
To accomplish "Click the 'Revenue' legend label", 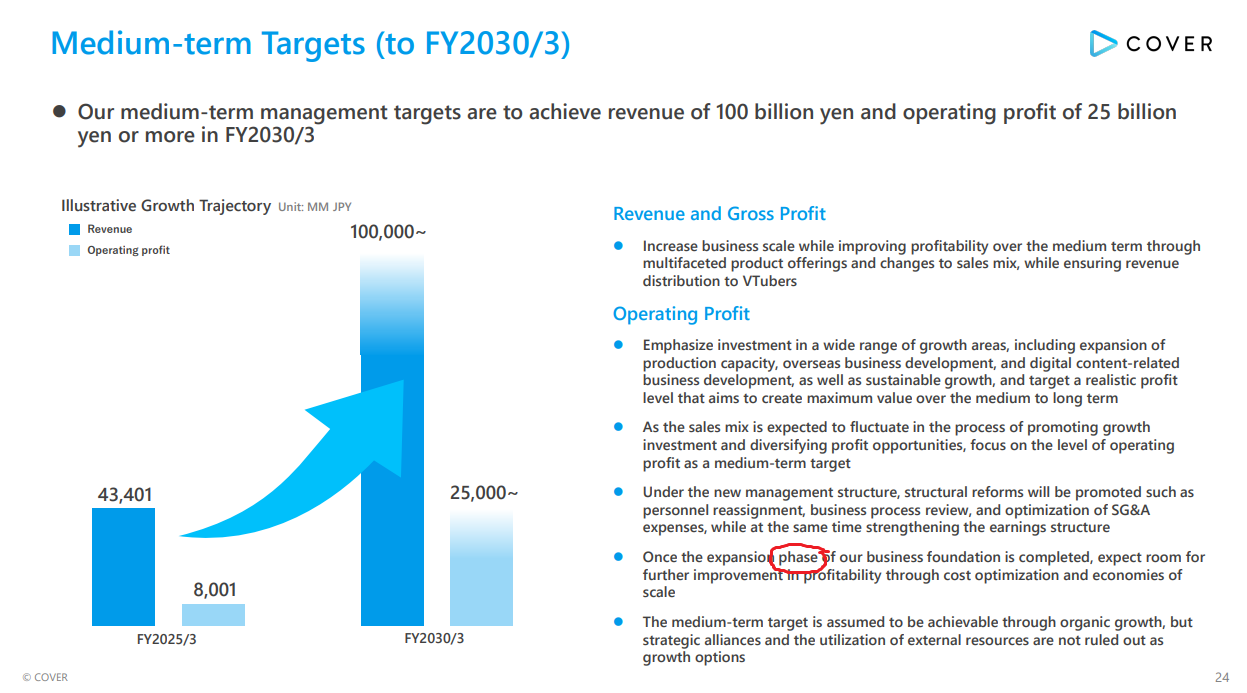I will (110, 229).
